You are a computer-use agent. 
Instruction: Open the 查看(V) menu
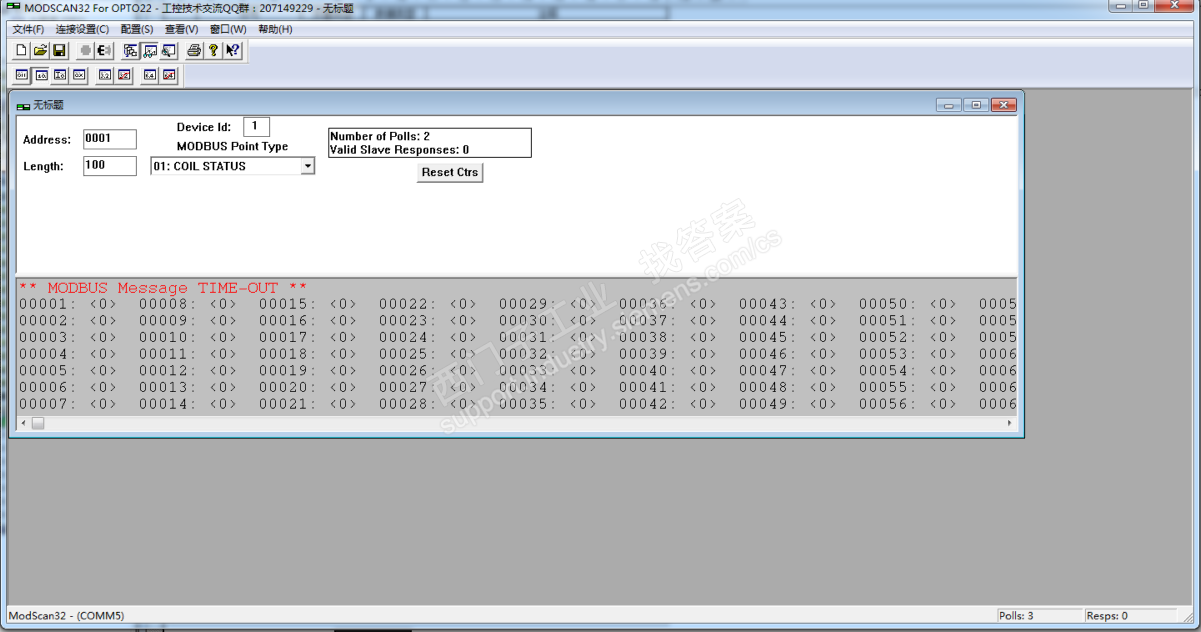(181, 29)
